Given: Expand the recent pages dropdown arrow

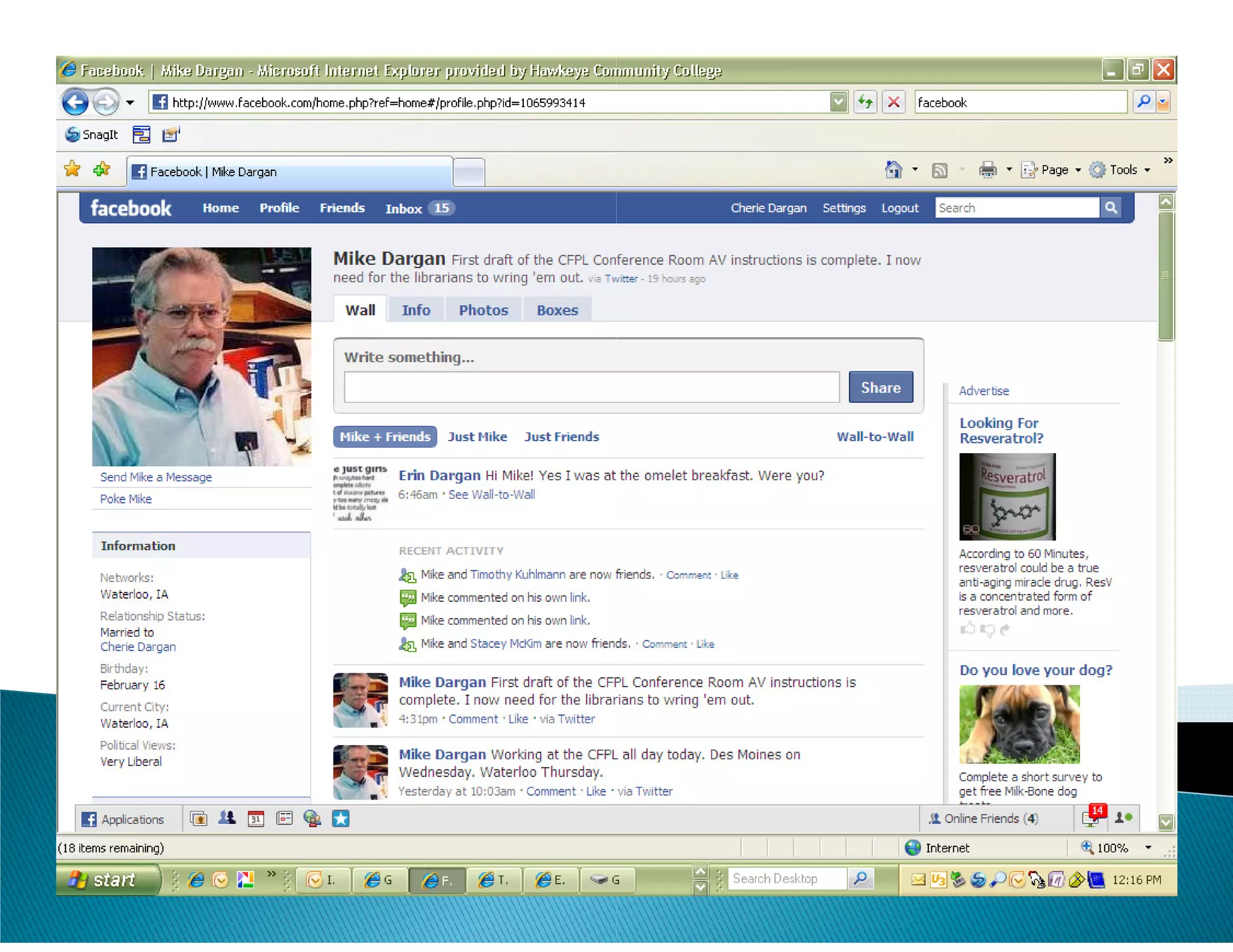Looking at the screenshot, I should [130, 102].
